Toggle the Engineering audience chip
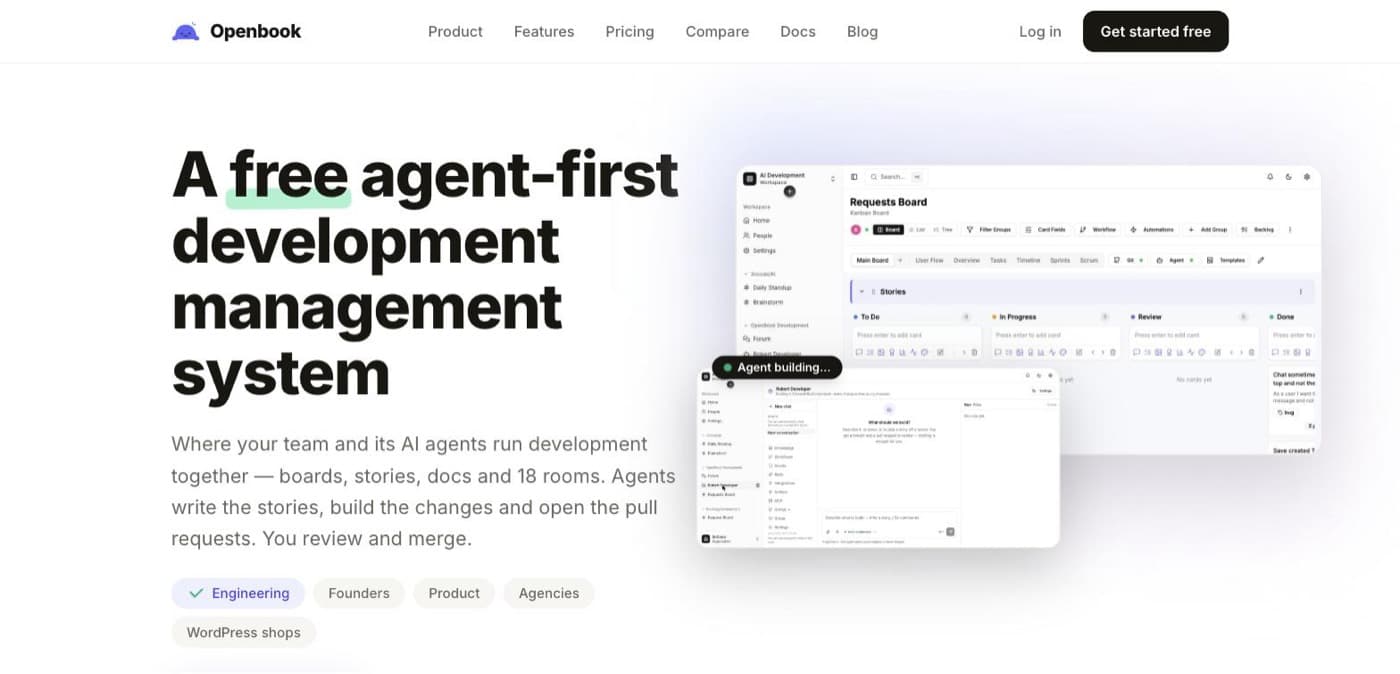The height and width of the screenshot is (674, 1400). tap(238, 593)
